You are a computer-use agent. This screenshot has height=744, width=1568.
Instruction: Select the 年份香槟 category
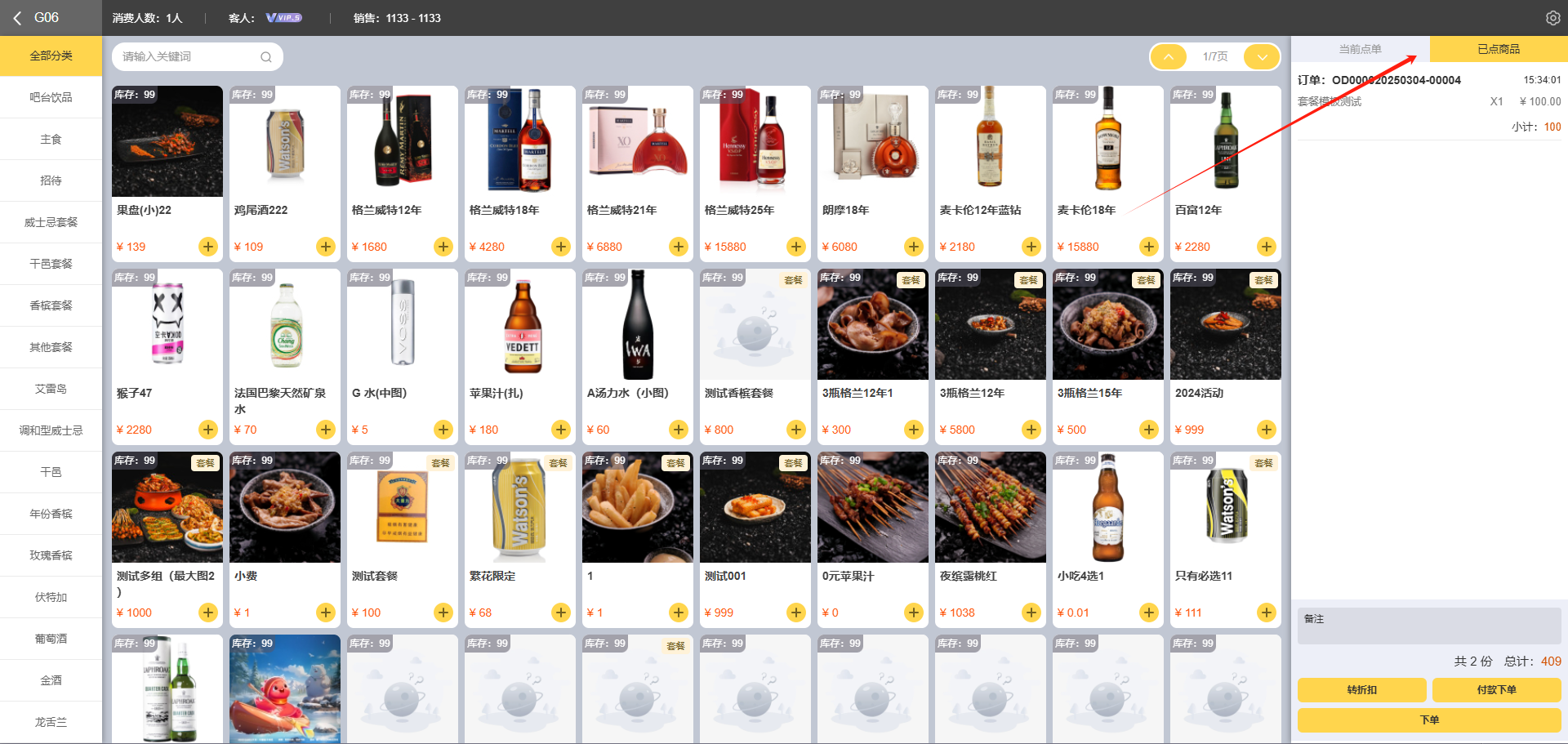(x=51, y=515)
